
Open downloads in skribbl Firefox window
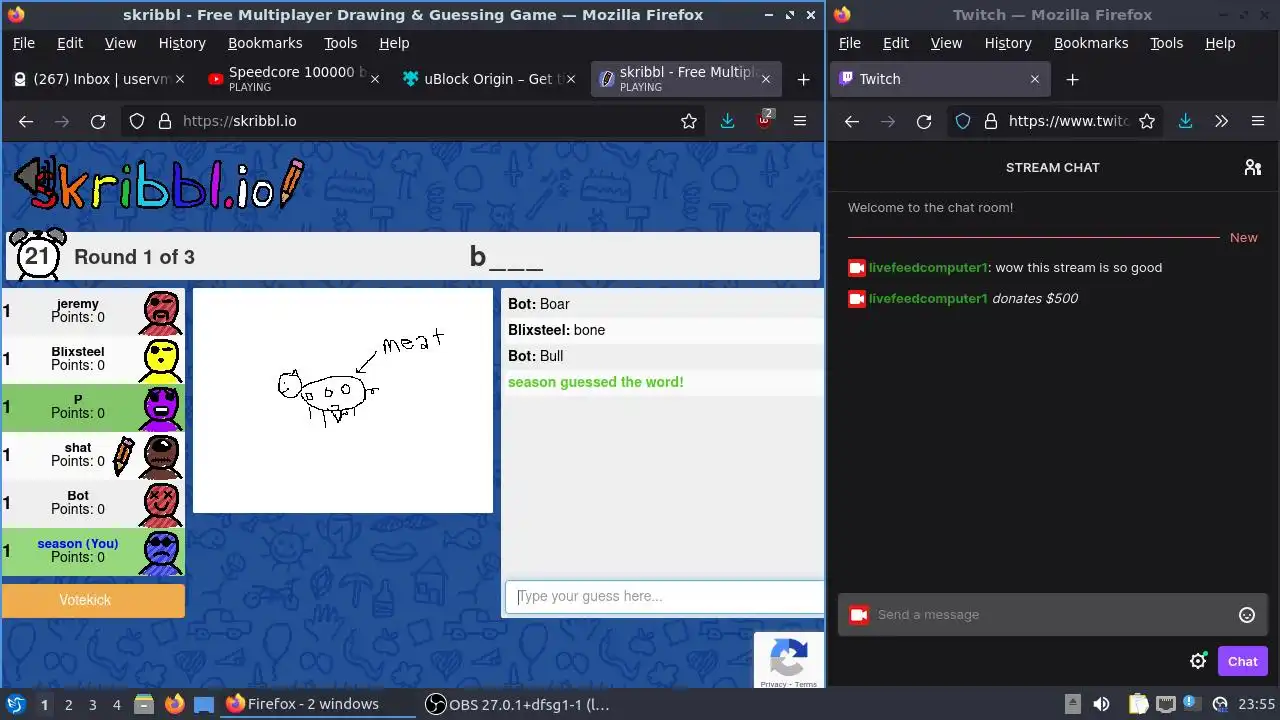(727, 121)
